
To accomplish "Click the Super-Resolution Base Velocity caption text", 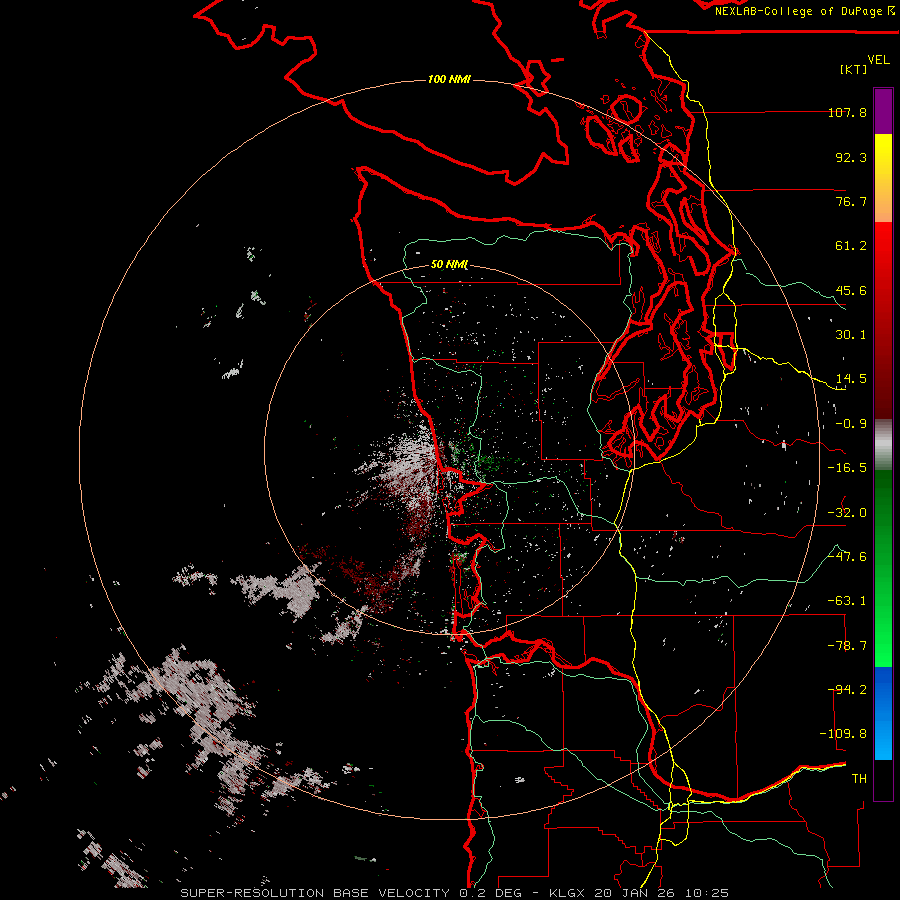I will (455, 893).
